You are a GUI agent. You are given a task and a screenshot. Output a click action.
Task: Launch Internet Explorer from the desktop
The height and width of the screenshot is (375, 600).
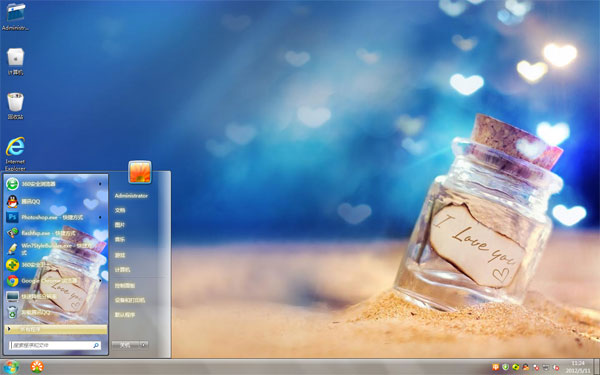click(x=15, y=154)
